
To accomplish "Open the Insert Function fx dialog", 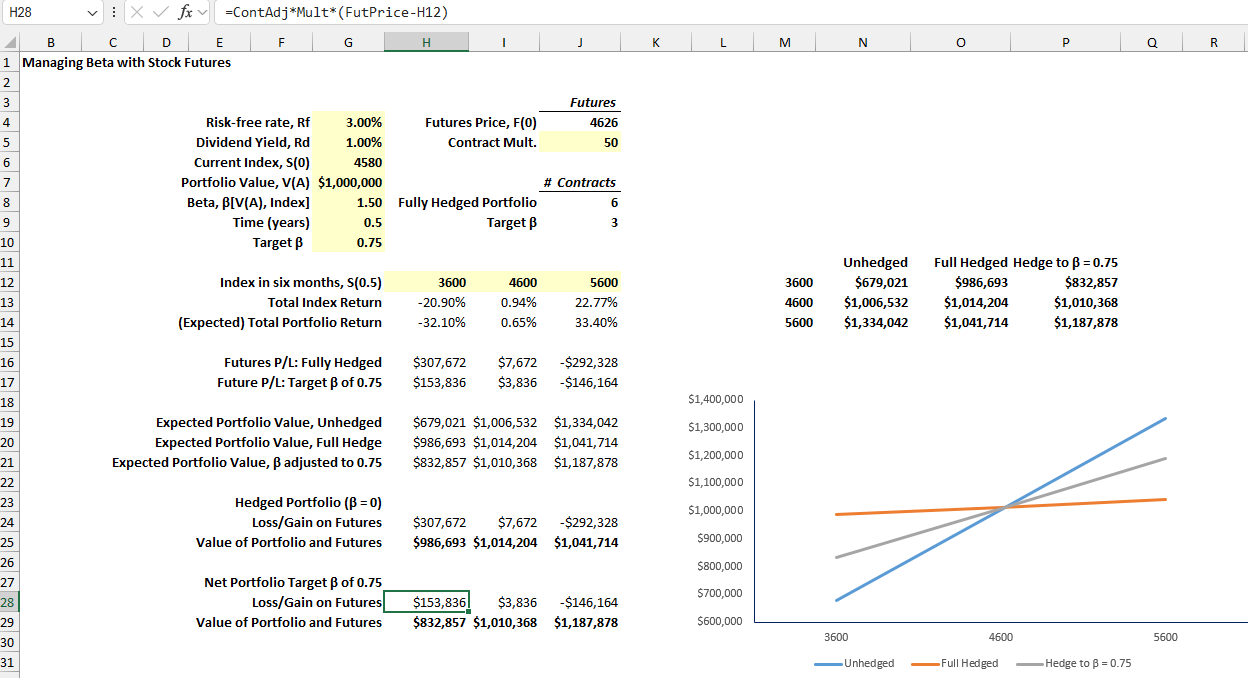I will [x=187, y=13].
